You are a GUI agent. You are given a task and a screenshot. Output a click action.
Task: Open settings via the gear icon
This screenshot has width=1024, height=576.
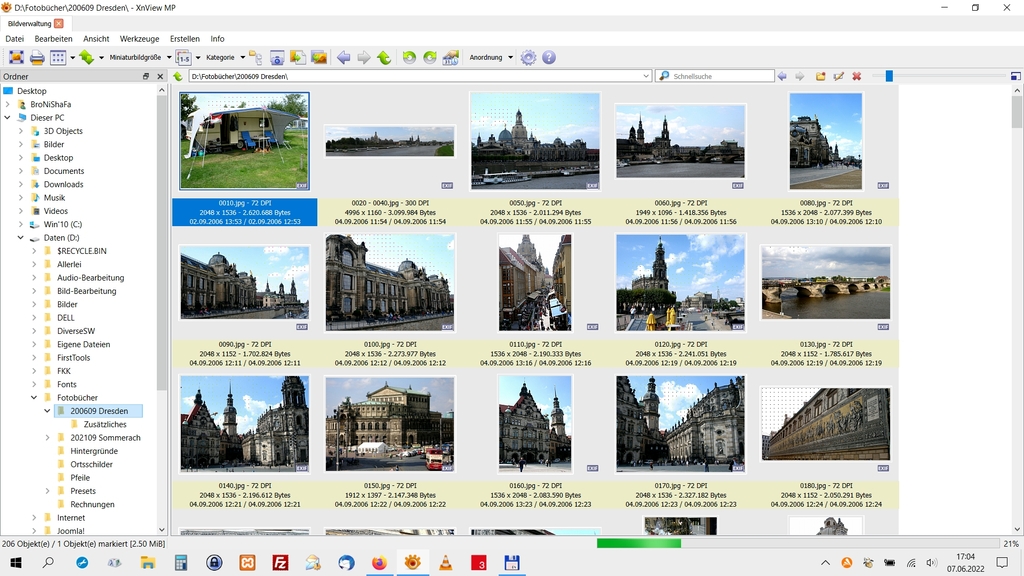(x=528, y=58)
